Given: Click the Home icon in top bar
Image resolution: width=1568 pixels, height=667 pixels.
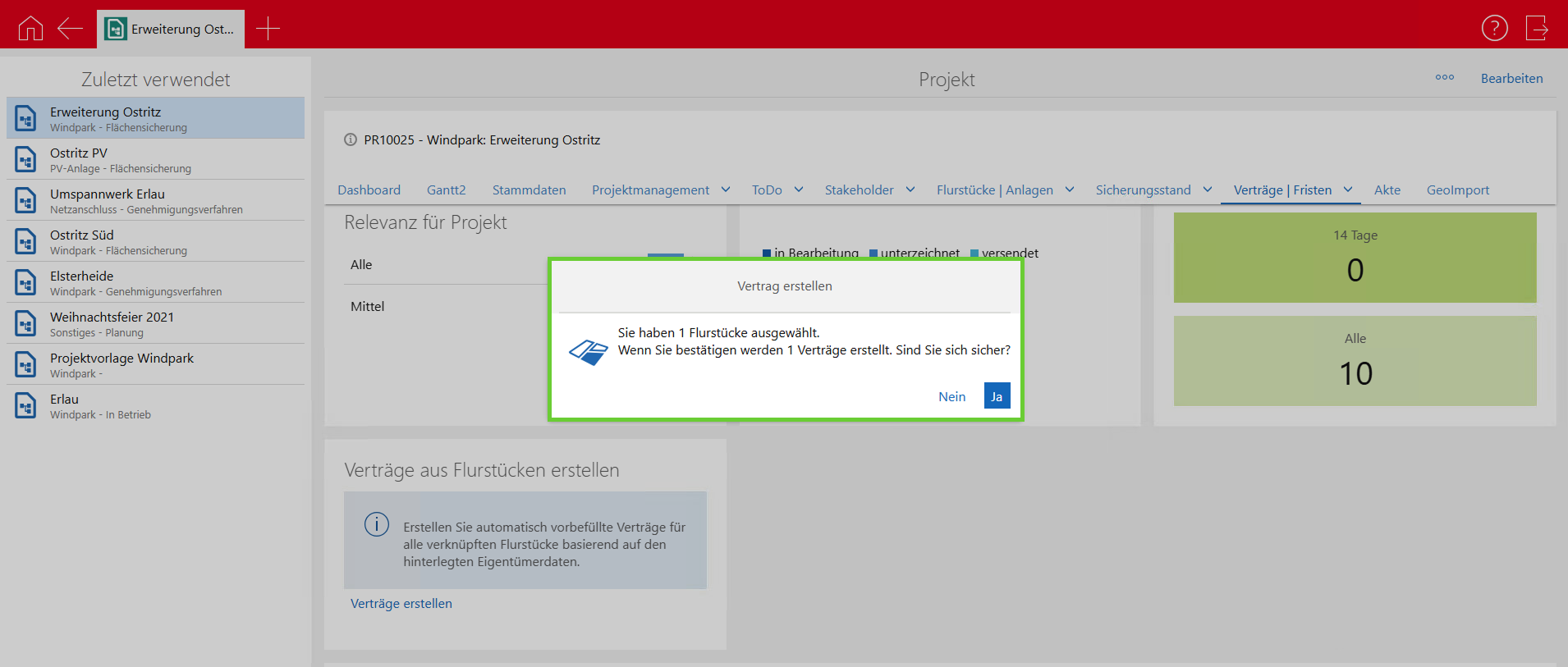Looking at the screenshot, I should [30, 29].
